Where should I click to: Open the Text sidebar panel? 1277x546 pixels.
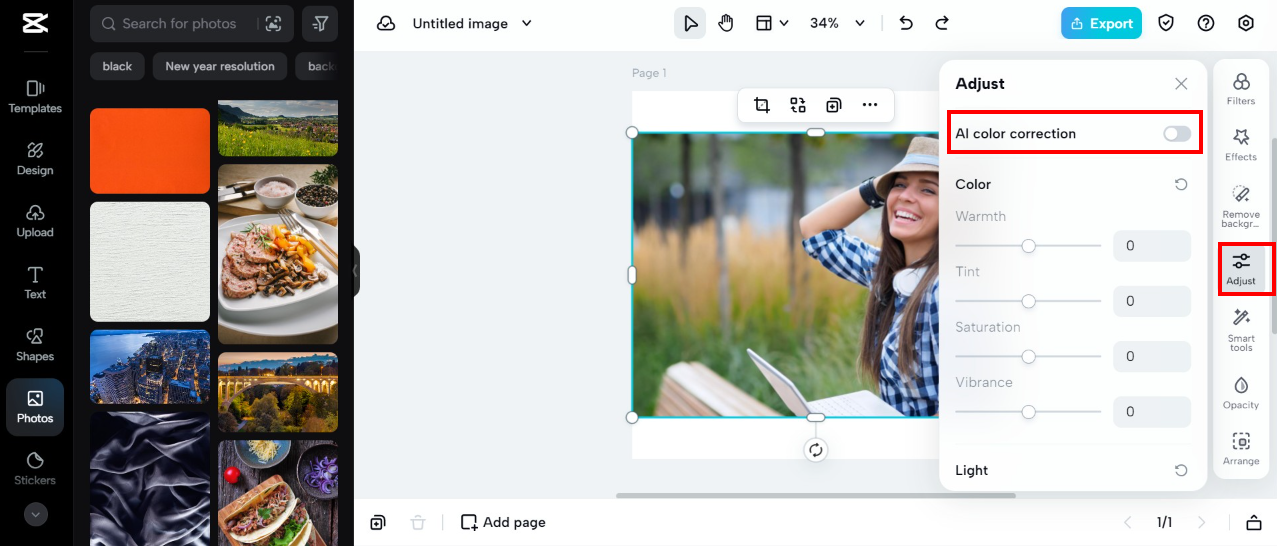click(x=35, y=283)
